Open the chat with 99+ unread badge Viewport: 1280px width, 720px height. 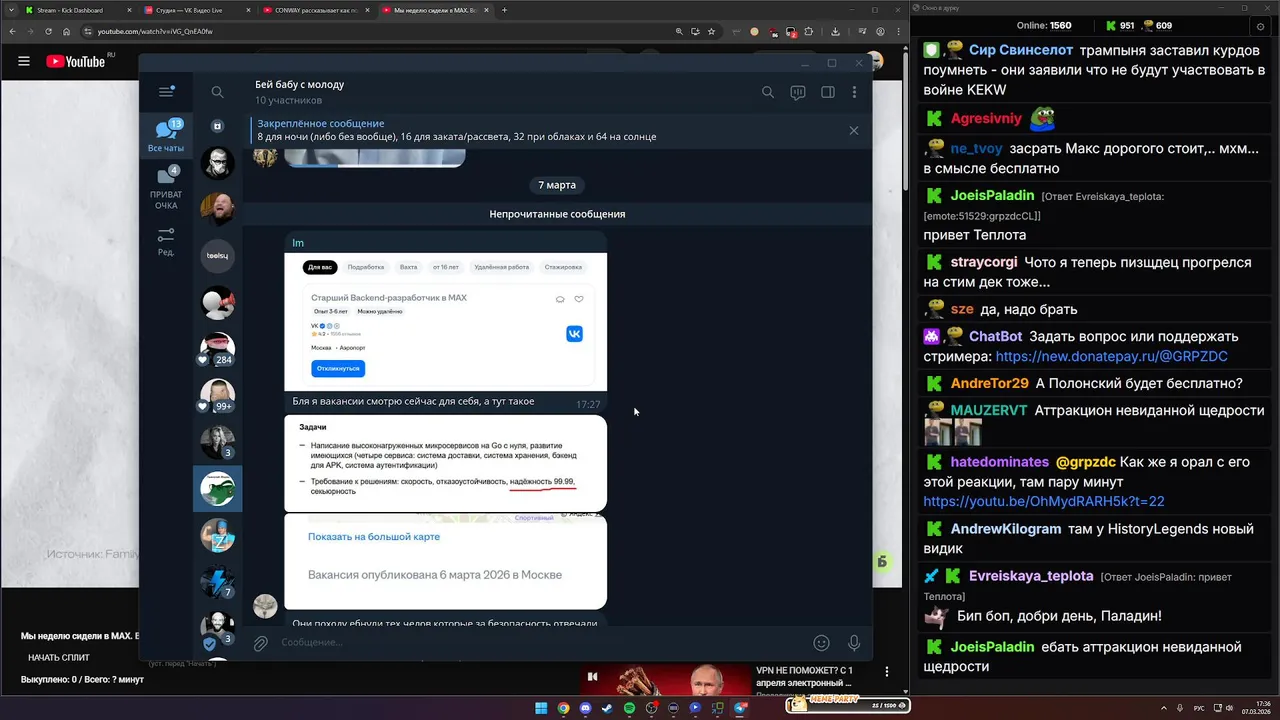tap(217, 396)
